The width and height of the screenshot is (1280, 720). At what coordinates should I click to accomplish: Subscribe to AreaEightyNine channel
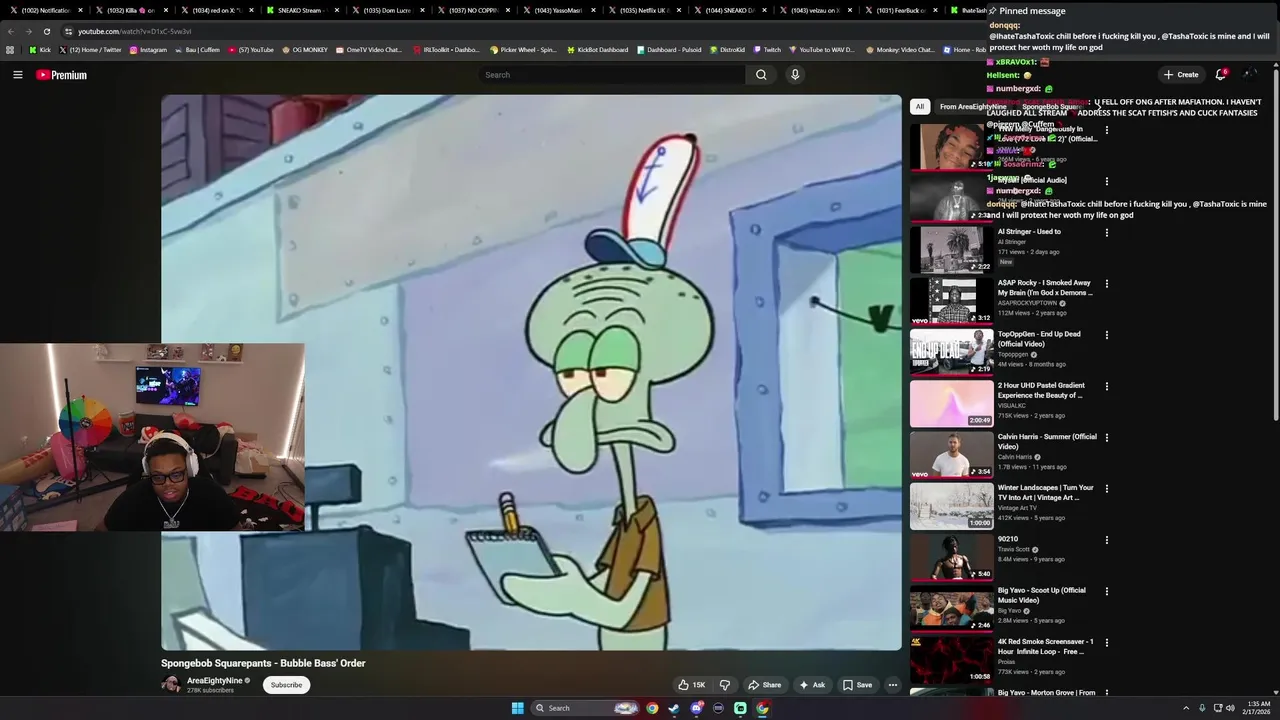[286, 685]
